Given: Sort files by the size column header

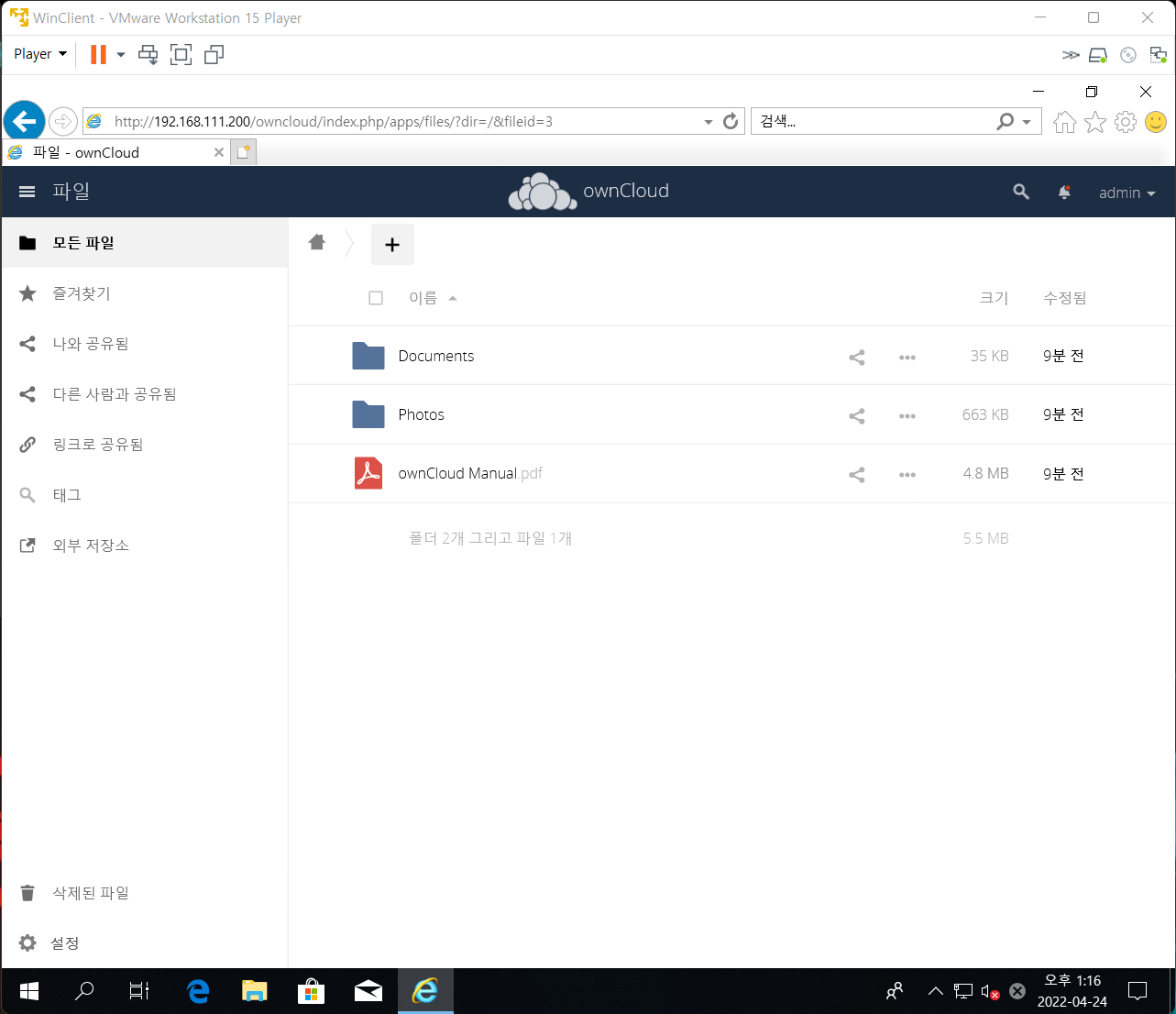Looking at the screenshot, I should coord(994,298).
